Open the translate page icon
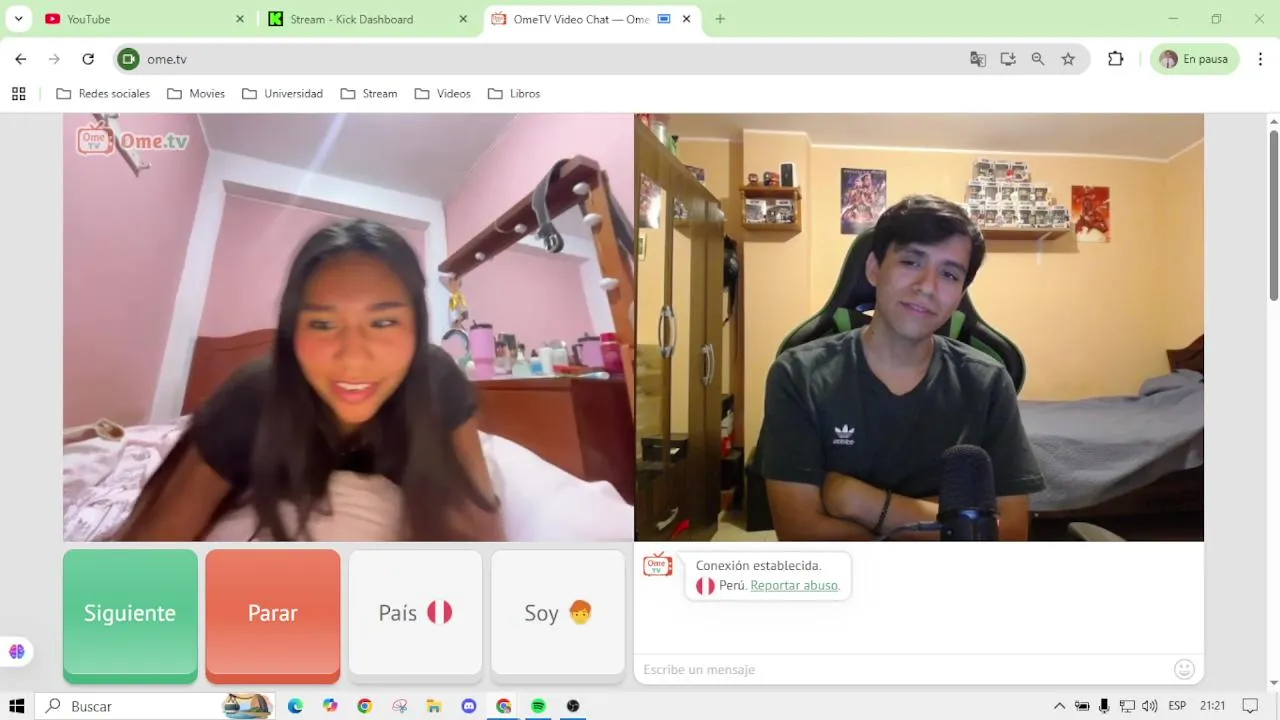This screenshot has height=720, width=1280. point(978,59)
